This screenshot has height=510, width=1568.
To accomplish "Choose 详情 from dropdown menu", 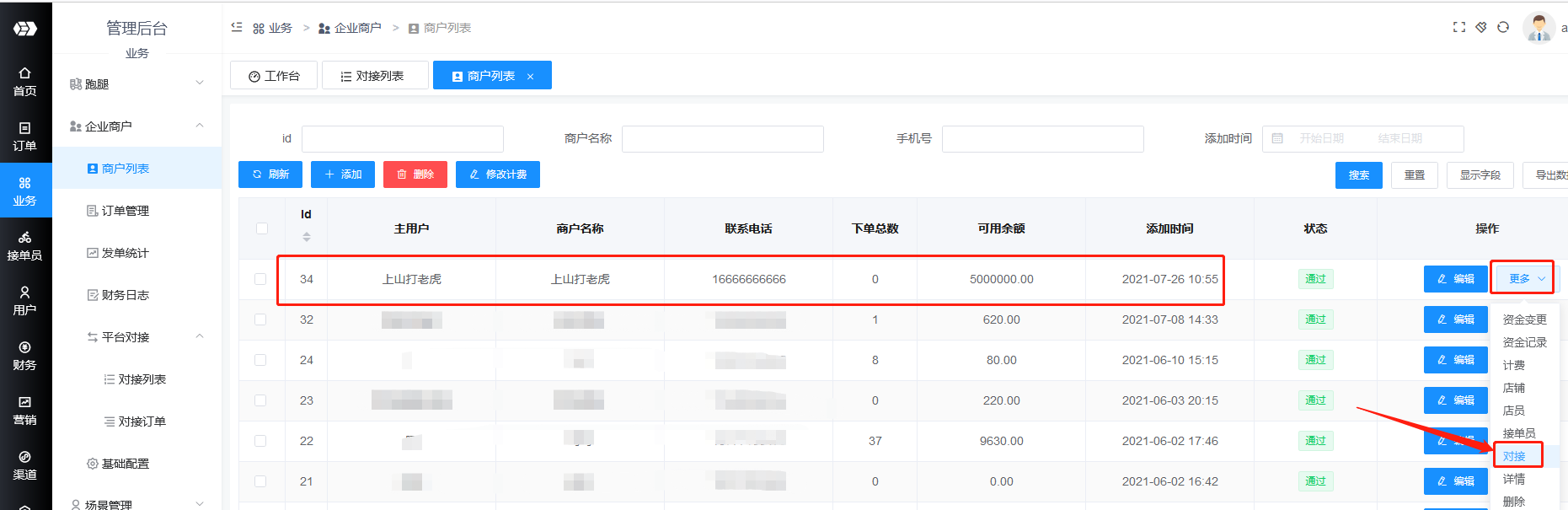I will tap(1524, 479).
